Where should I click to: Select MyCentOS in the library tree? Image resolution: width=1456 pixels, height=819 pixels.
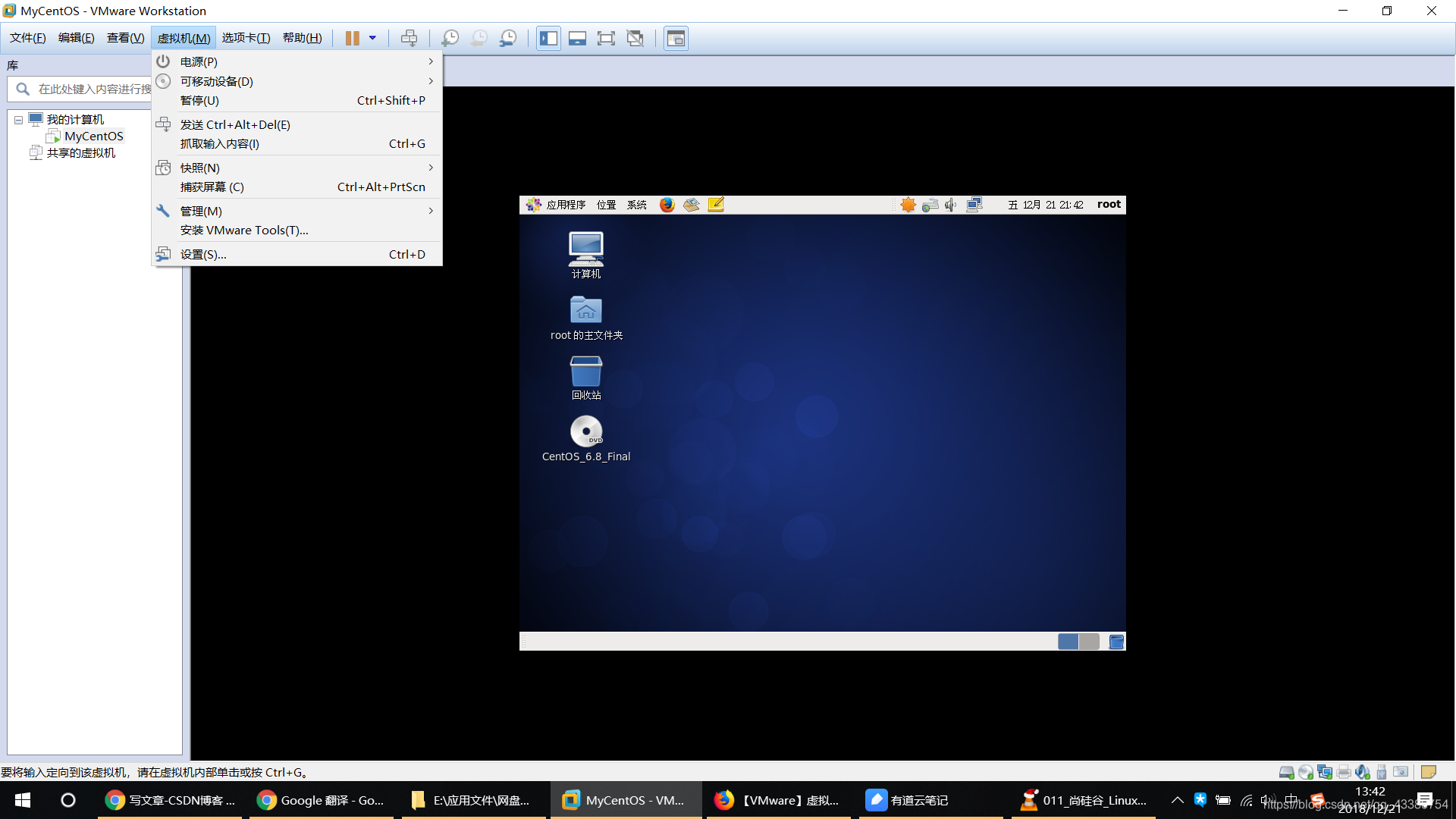pos(93,136)
